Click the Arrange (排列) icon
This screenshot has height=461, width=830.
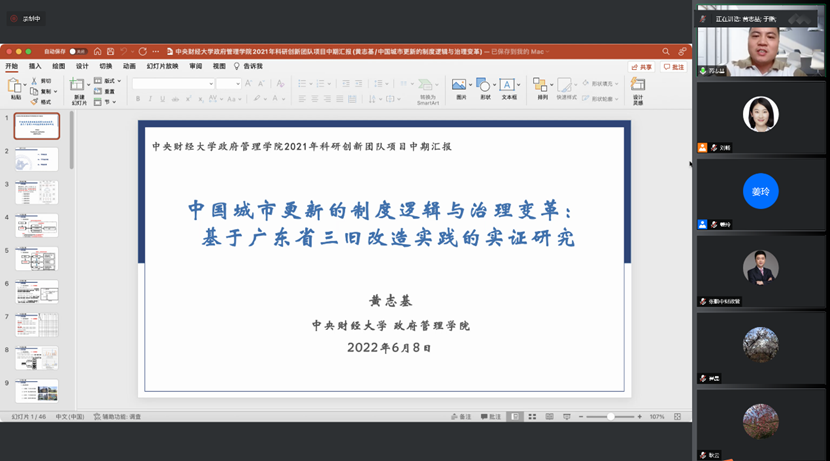click(542, 88)
